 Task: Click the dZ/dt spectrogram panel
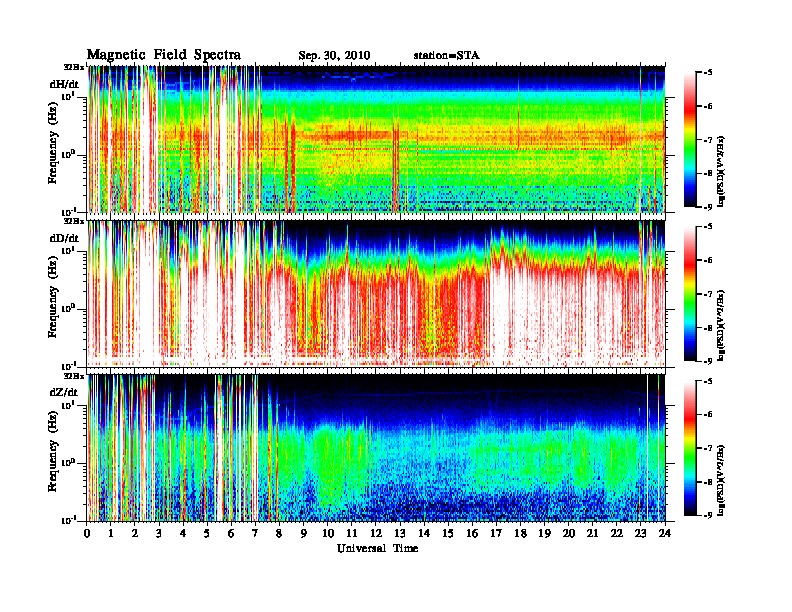376,448
